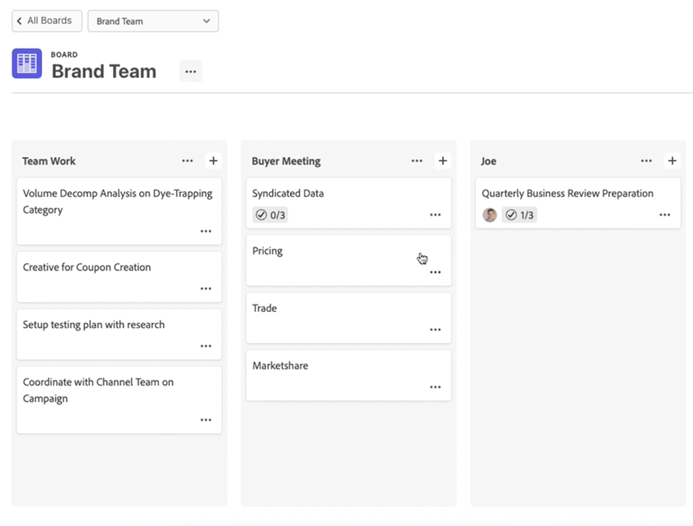
Task: Add a card to Buyer Meeting column
Action: point(443,161)
